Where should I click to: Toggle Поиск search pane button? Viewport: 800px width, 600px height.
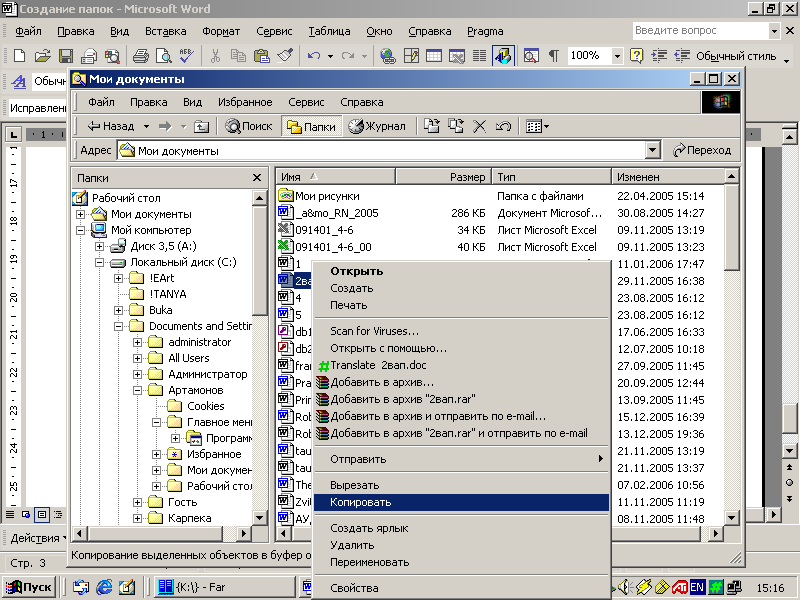click(x=249, y=127)
